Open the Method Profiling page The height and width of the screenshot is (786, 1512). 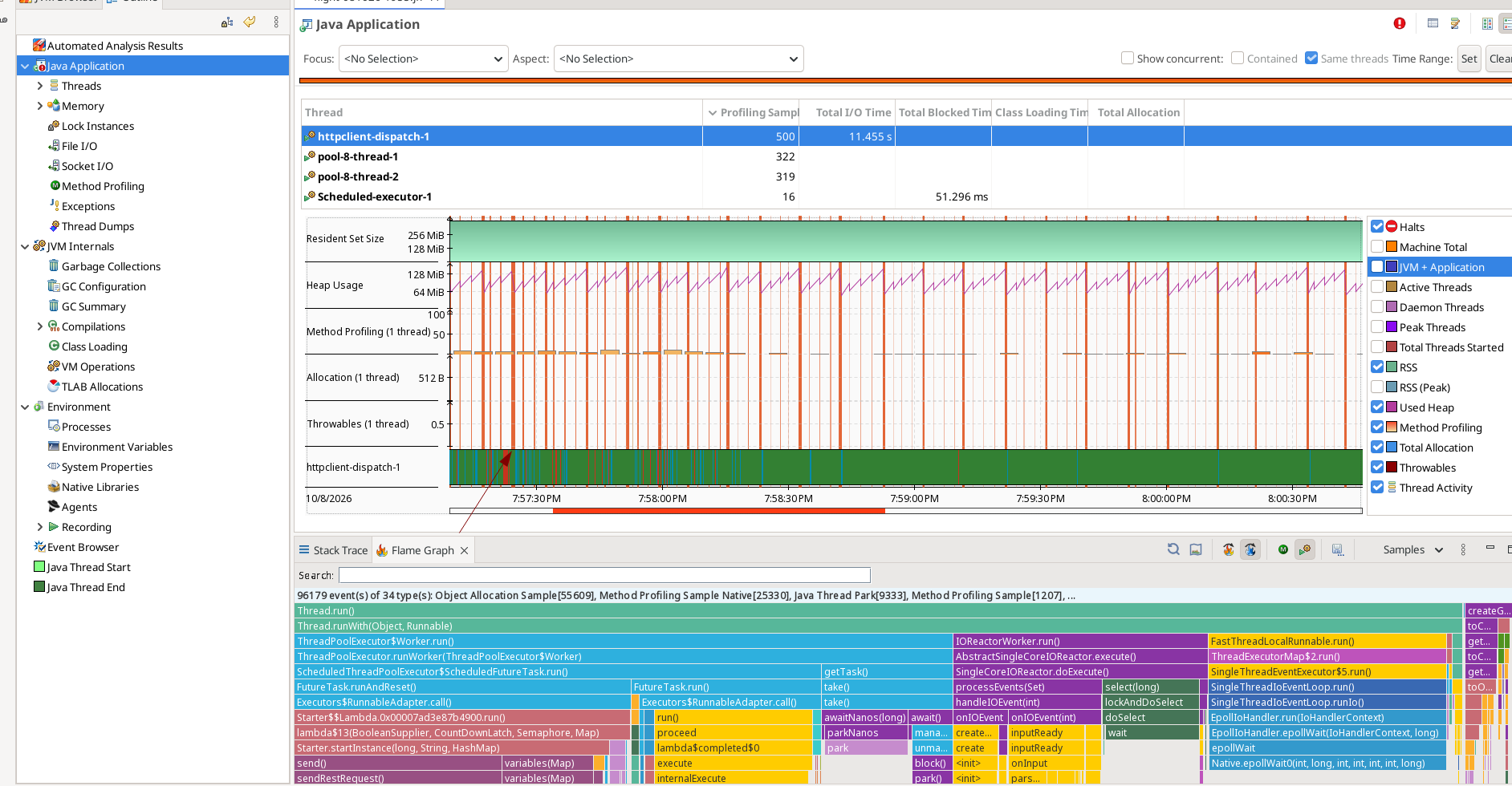pos(103,186)
